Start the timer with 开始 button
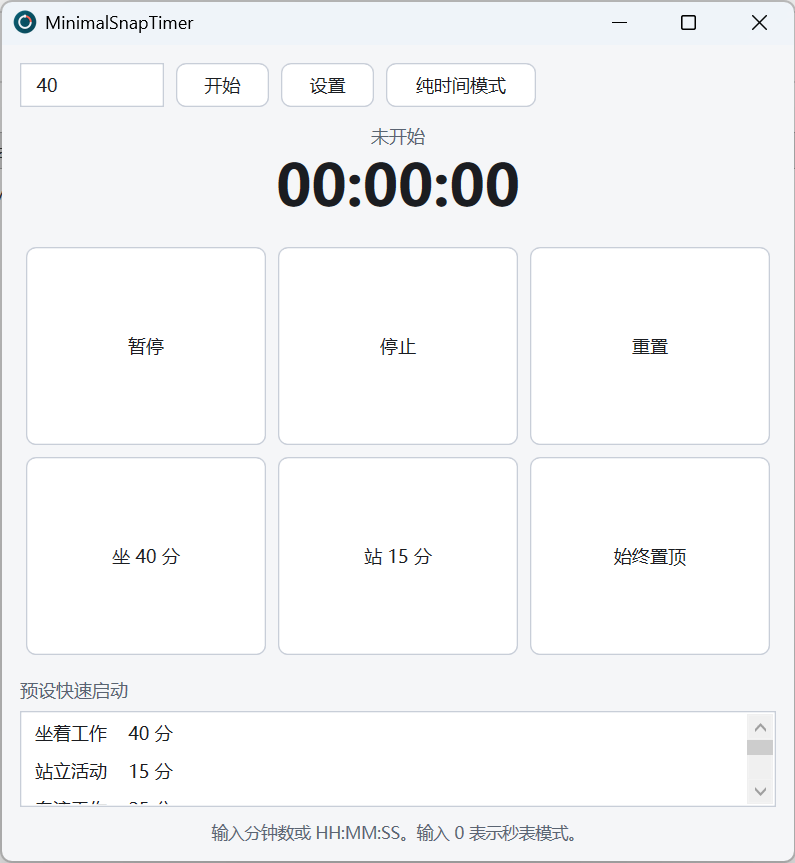Viewport: 795px width, 863px height. coord(222,85)
